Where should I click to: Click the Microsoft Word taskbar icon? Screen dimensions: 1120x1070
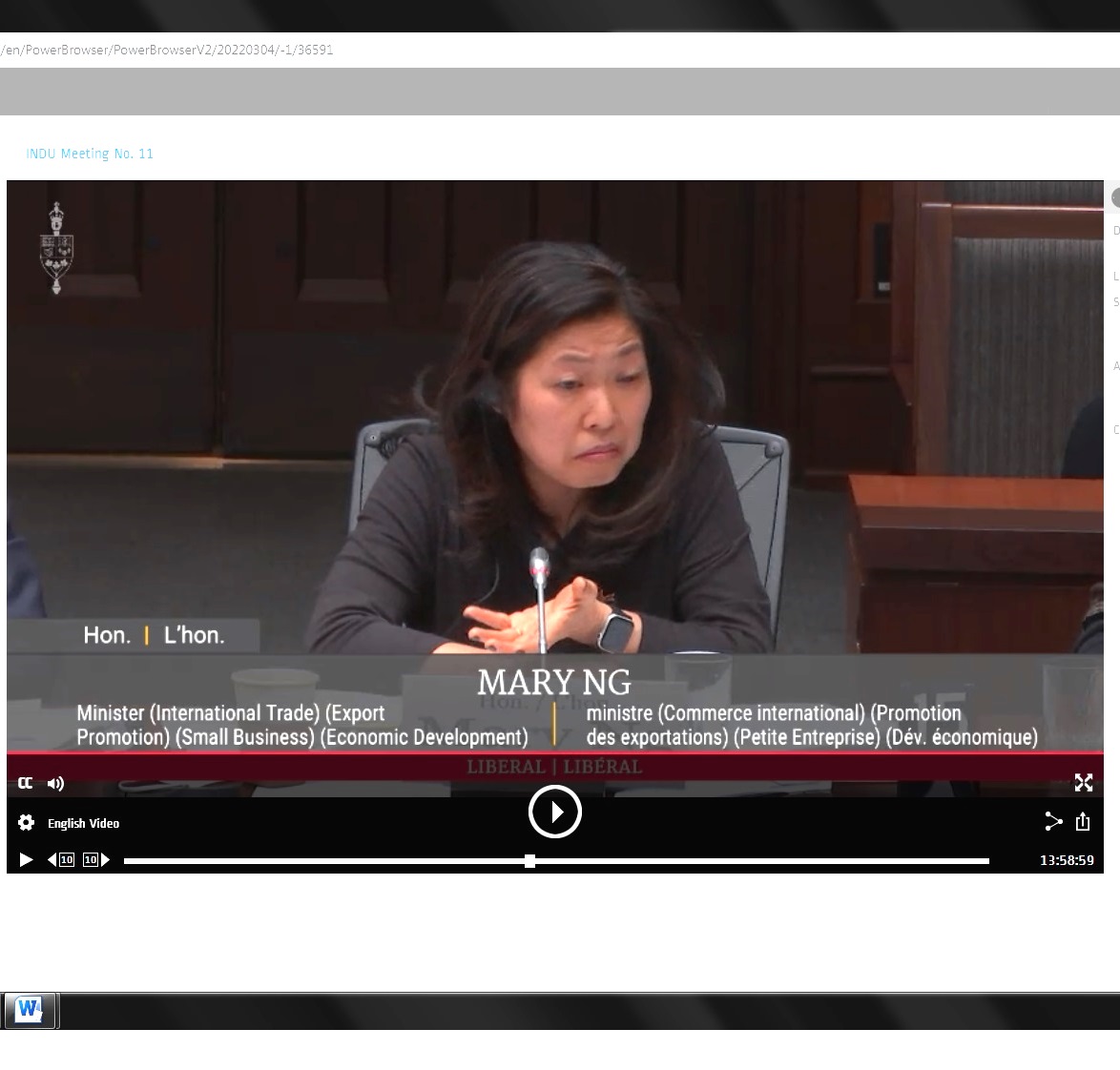point(30,1010)
